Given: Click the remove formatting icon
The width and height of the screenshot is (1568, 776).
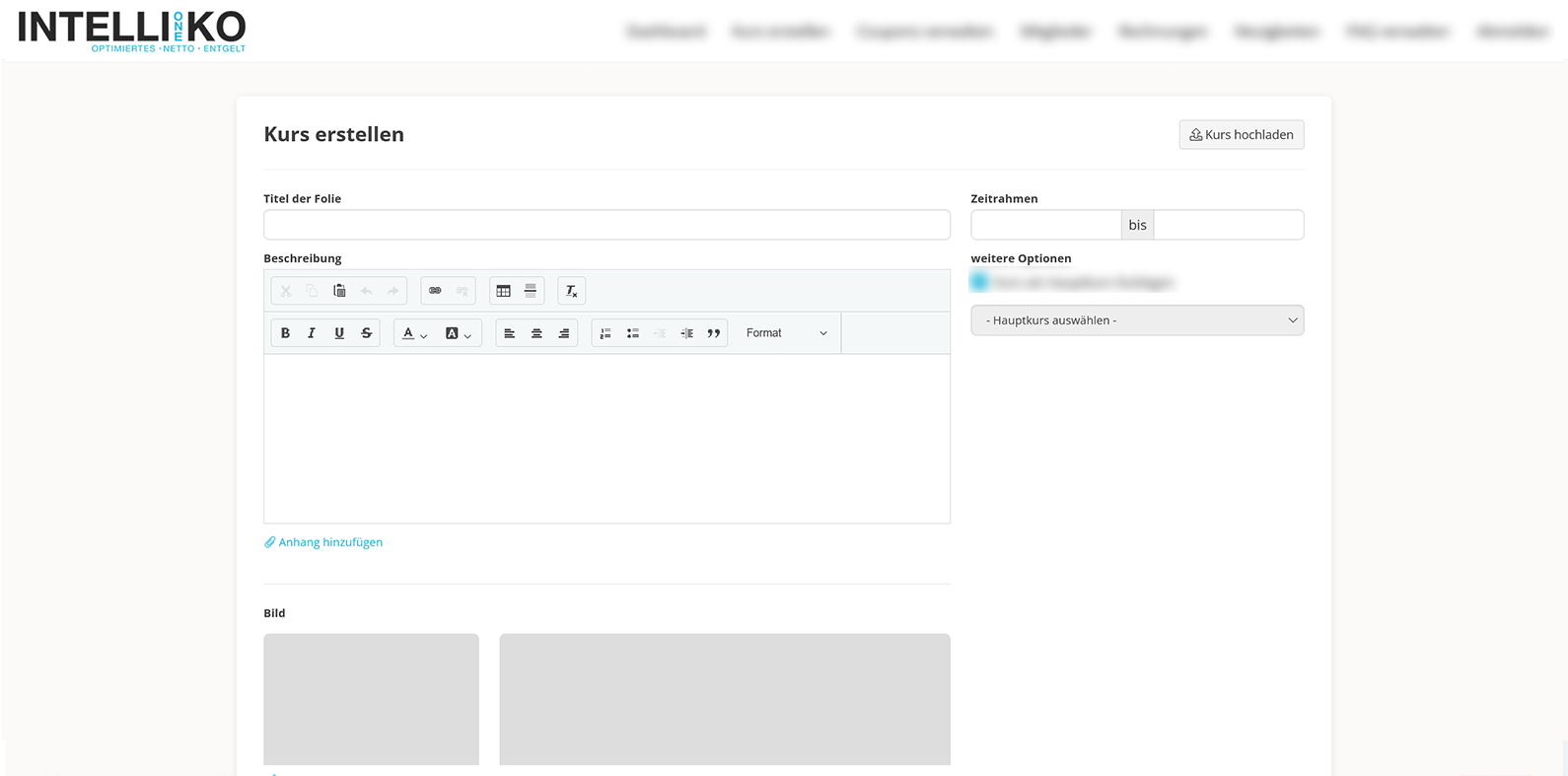Looking at the screenshot, I should (571, 291).
